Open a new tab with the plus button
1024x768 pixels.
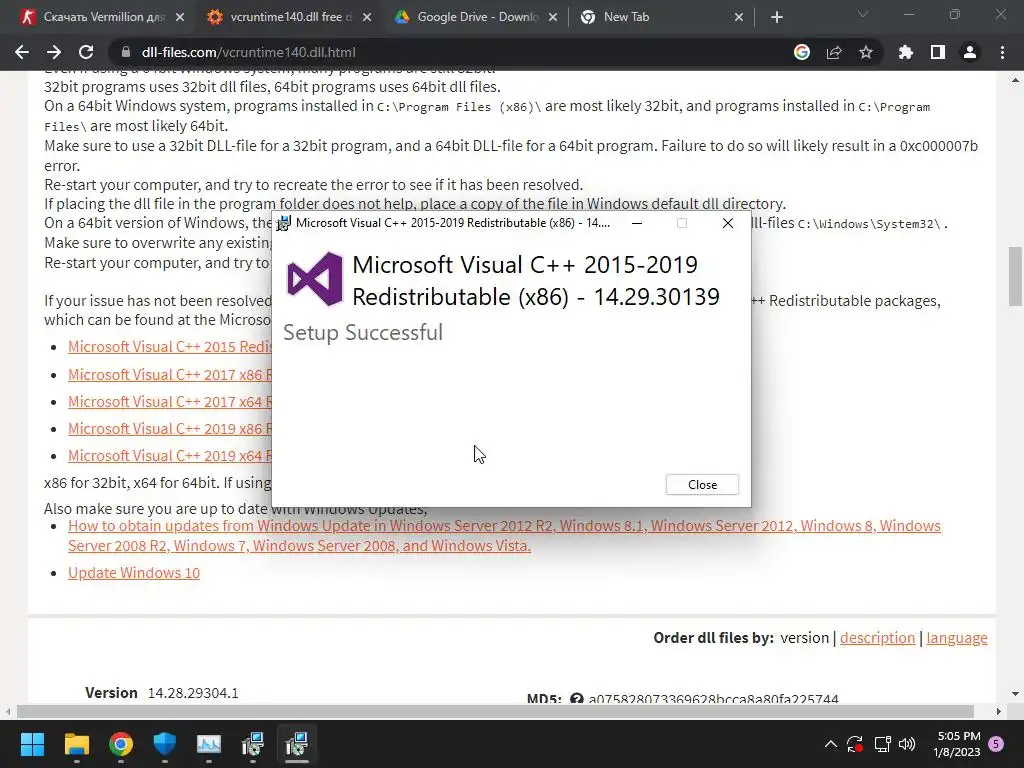click(776, 17)
